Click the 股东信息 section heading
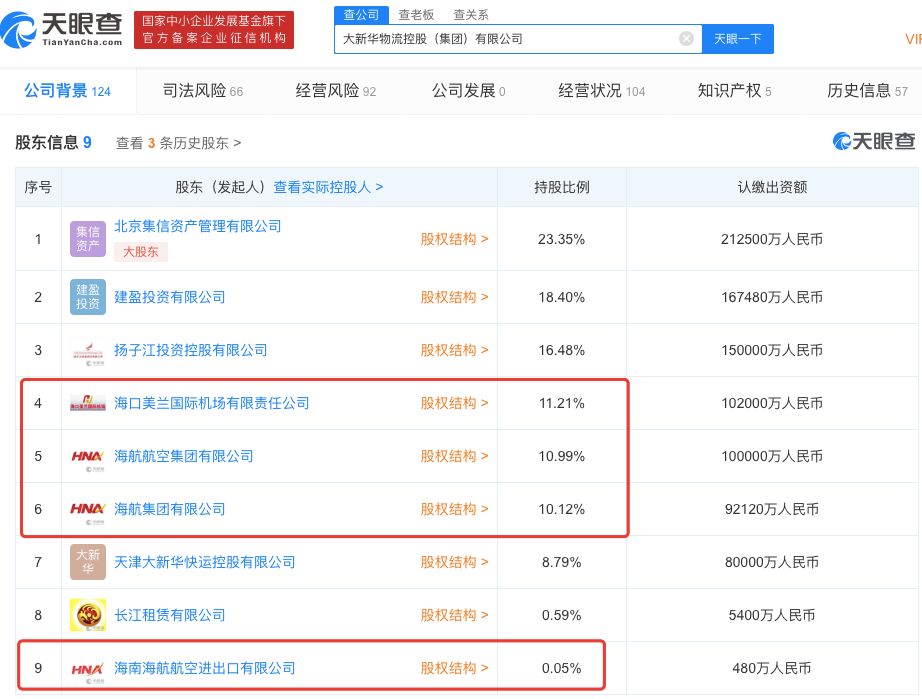Viewport: 922px width, 699px height. click(x=53, y=142)
